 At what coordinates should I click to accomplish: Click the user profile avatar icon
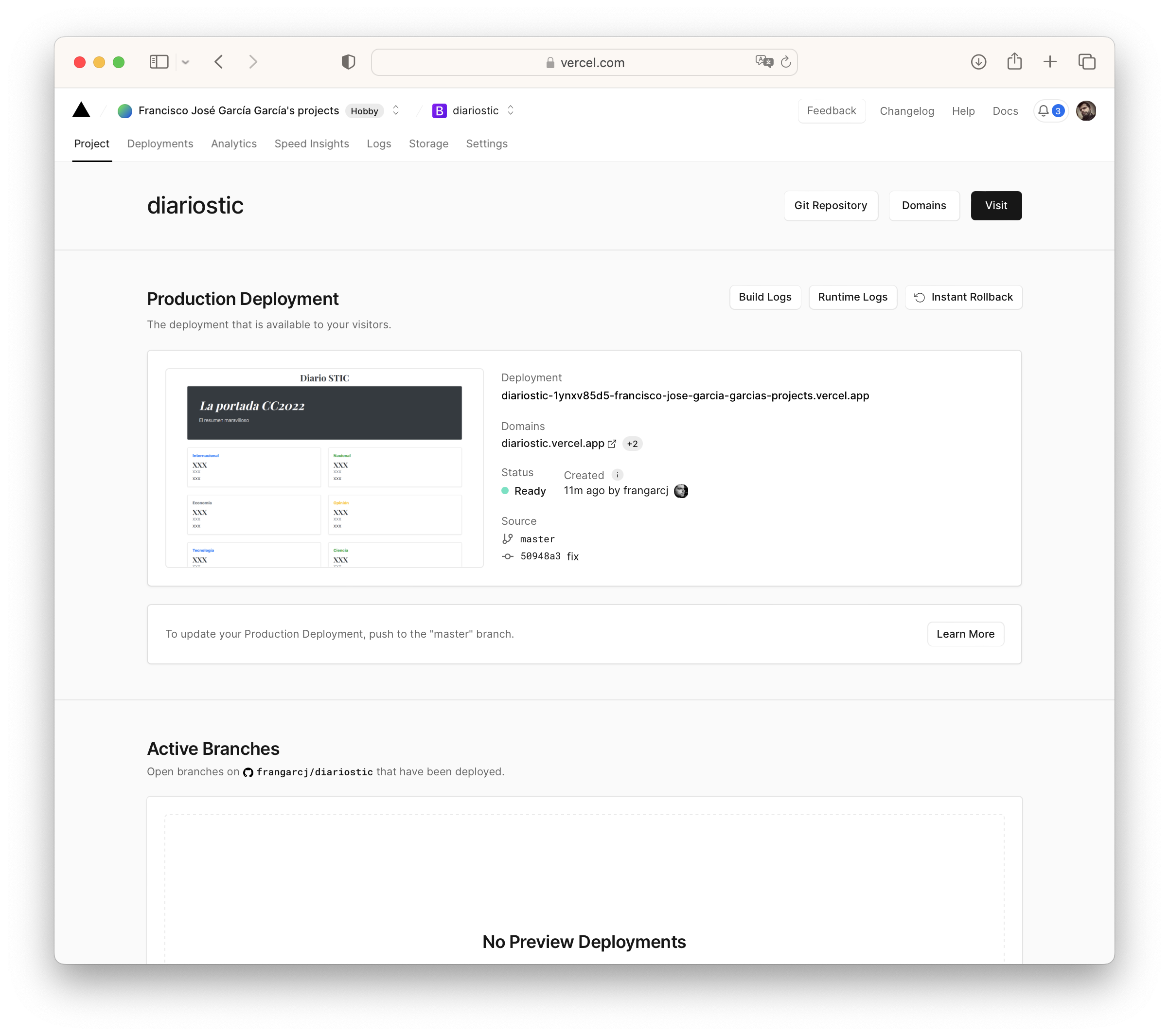1086,111
